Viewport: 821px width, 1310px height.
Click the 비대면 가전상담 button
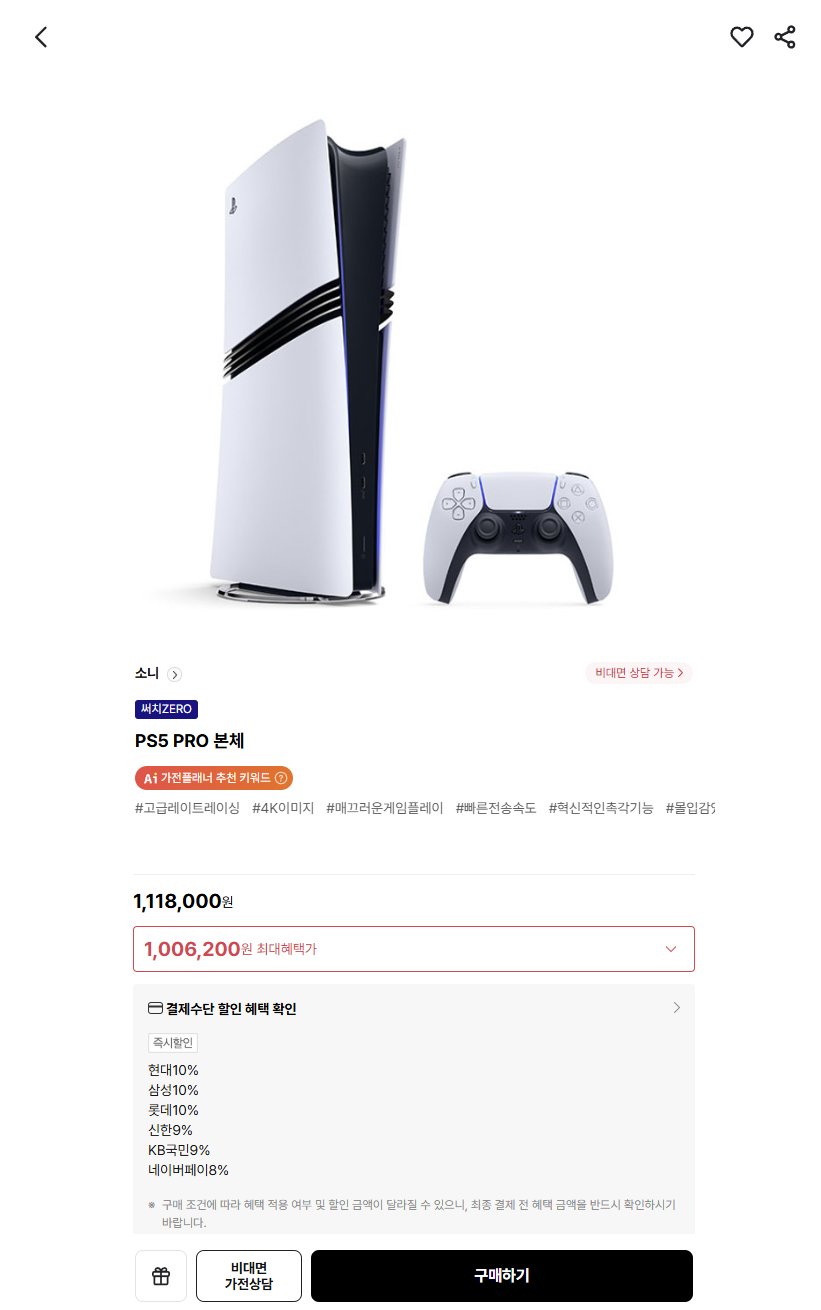click(249, 1276)
